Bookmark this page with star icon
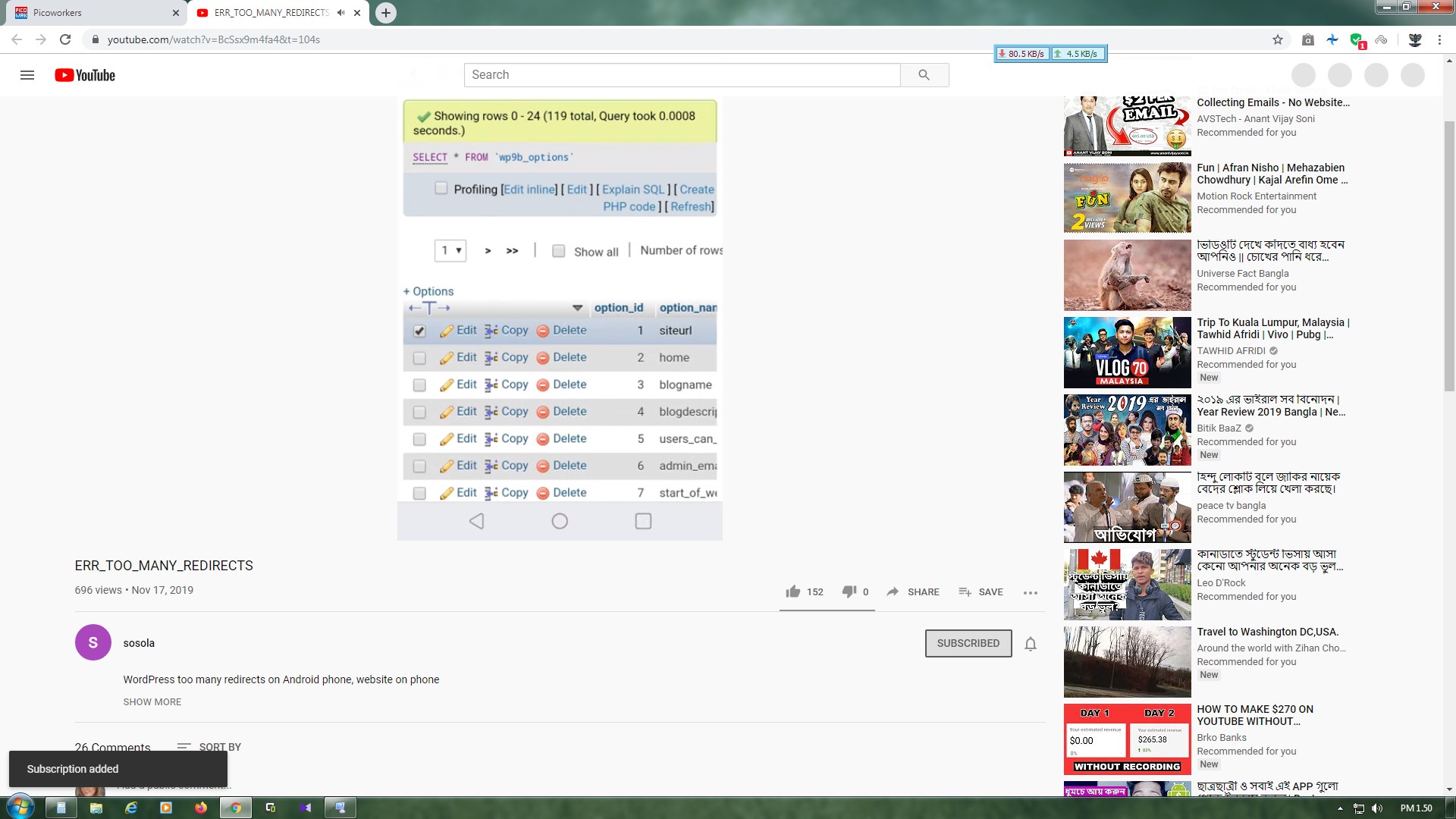Image resolution: width=1456 pixels, height=819 pixels. 1278,39
